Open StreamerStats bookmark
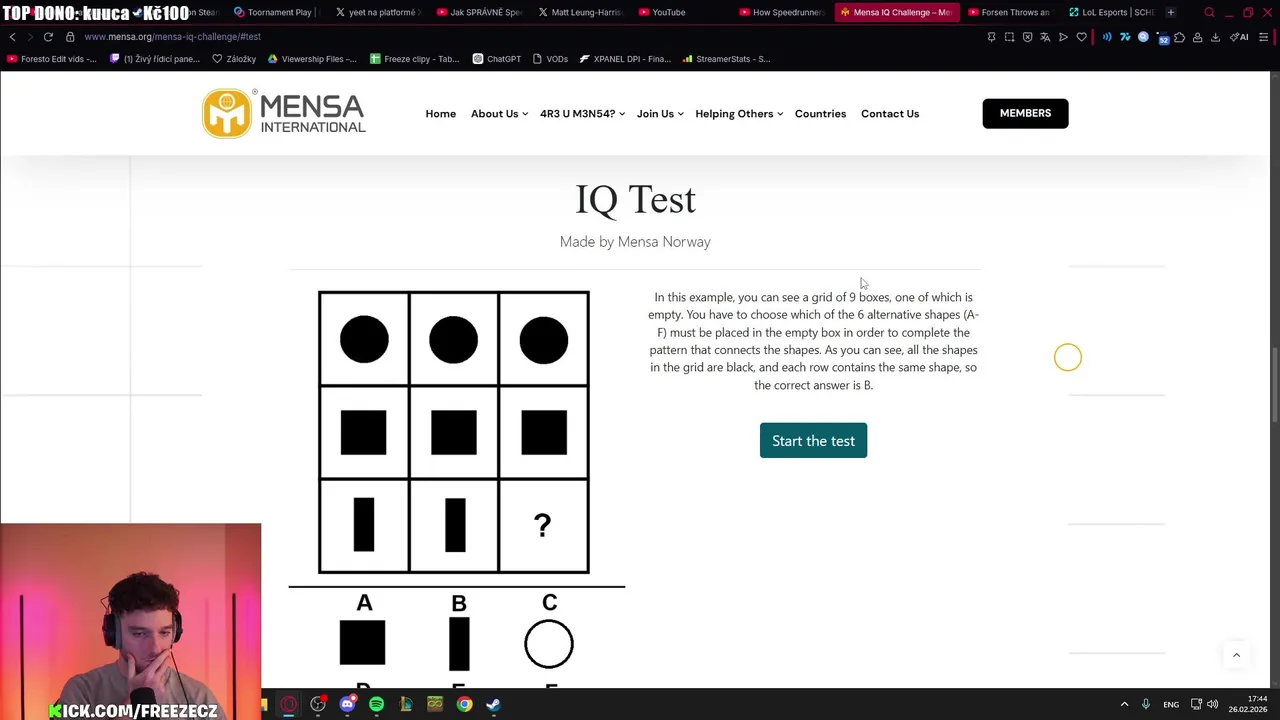The width and height of the screenshot is (1280, 720). pyautogui.click(x=726, y=59)
